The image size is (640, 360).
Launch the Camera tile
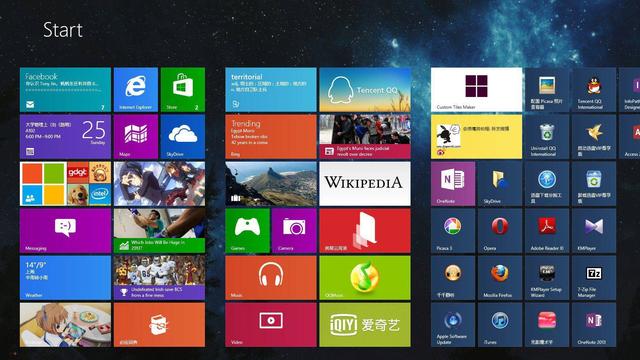[x=294, y=231]
